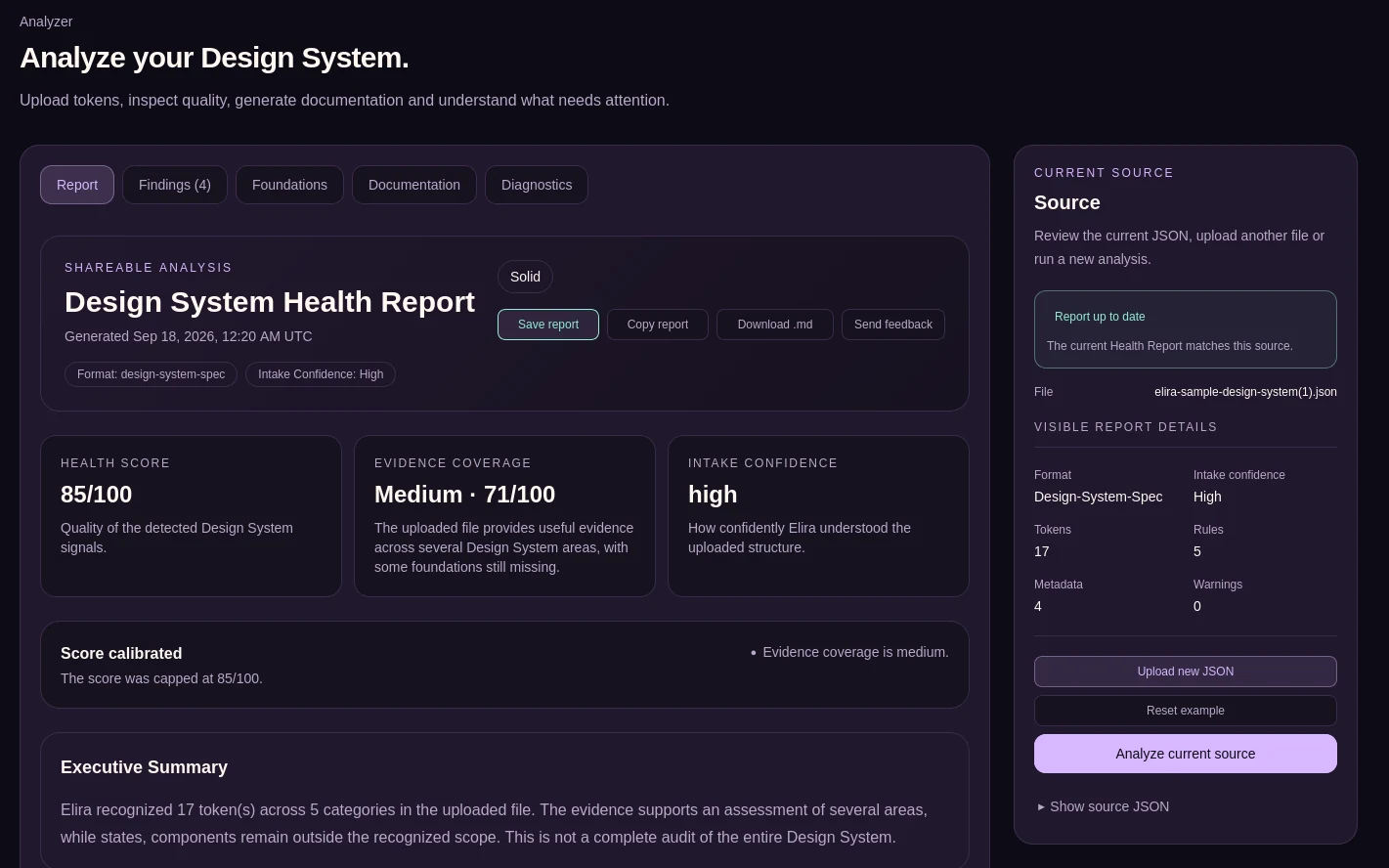1389x868 pixels.
Task: Click Reset example button
Action: pyautogui.click(x=1186, y=711)
